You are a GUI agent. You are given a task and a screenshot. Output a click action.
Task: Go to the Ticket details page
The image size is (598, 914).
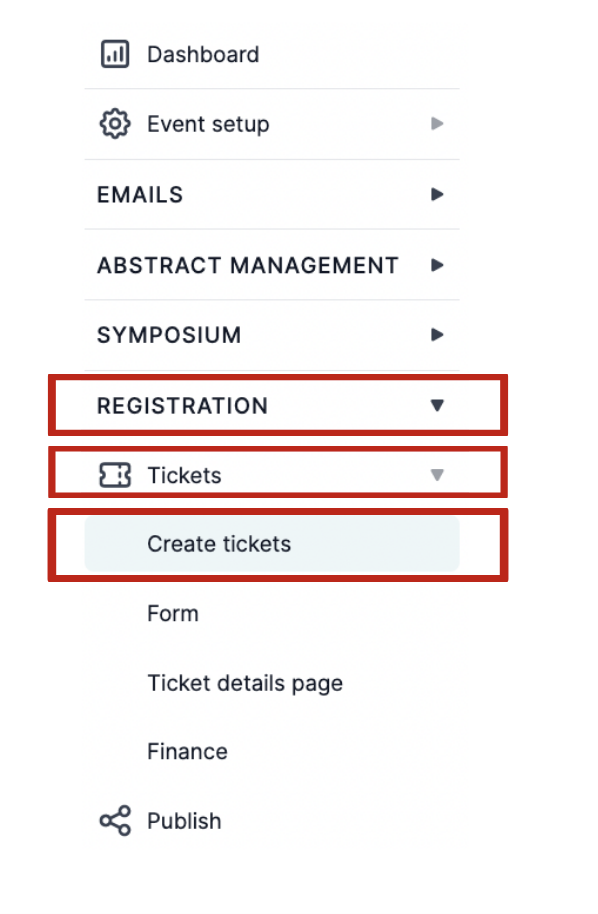[245, 682]
